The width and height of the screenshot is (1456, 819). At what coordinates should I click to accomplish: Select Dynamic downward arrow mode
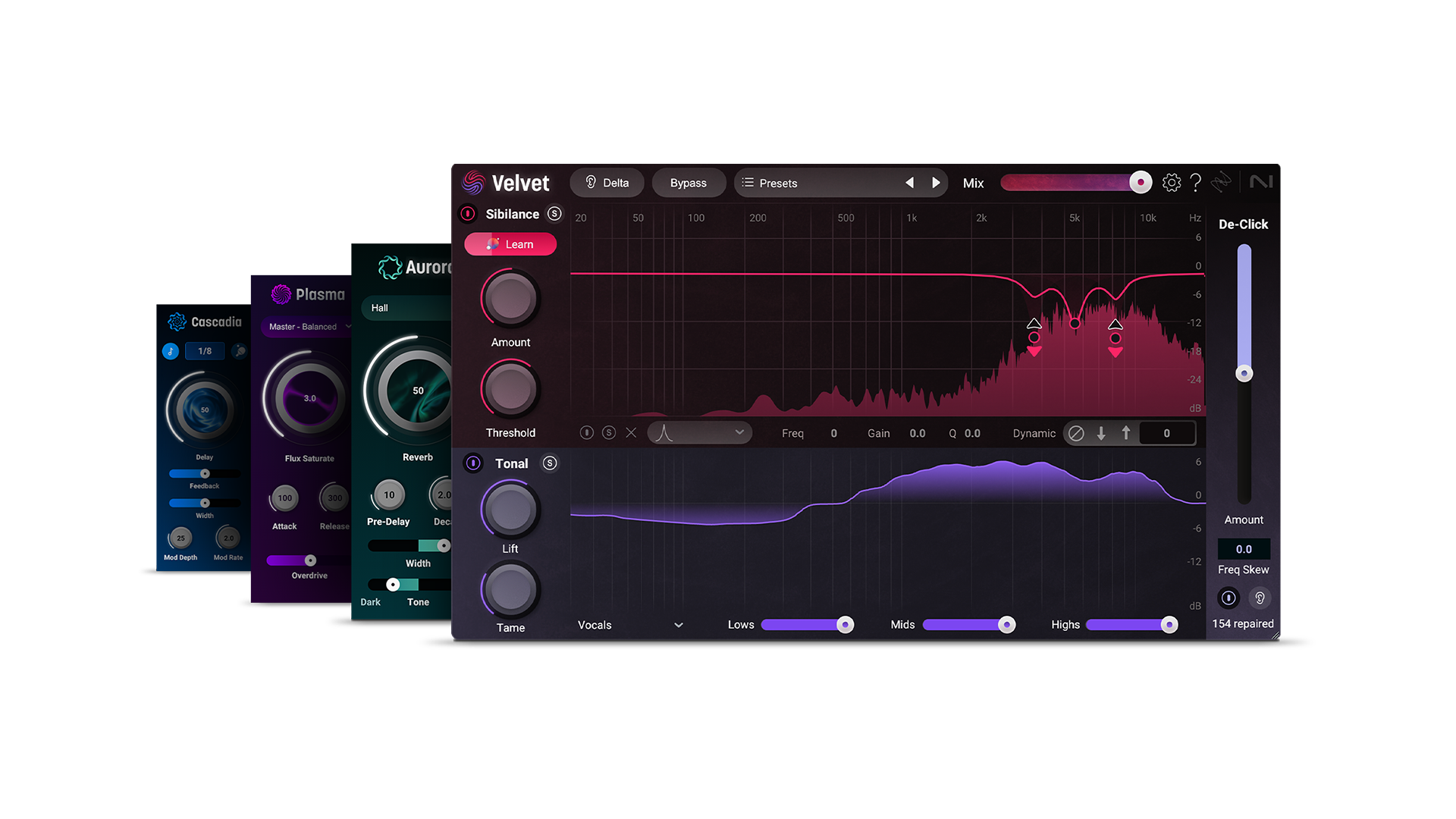tap(1101, 433)
